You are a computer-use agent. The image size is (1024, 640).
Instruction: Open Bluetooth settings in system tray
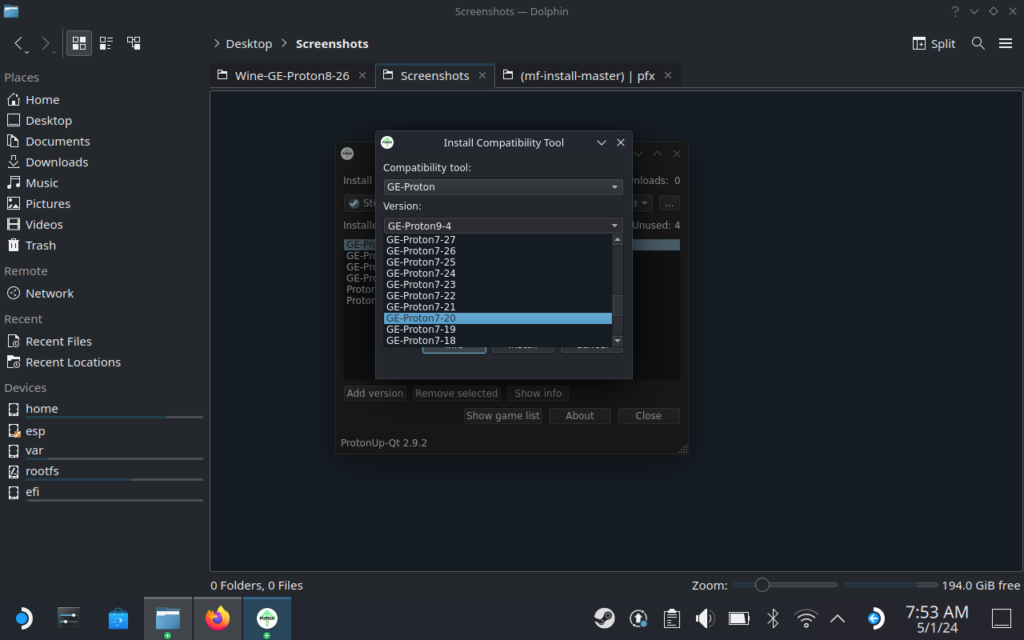[773, 618]
